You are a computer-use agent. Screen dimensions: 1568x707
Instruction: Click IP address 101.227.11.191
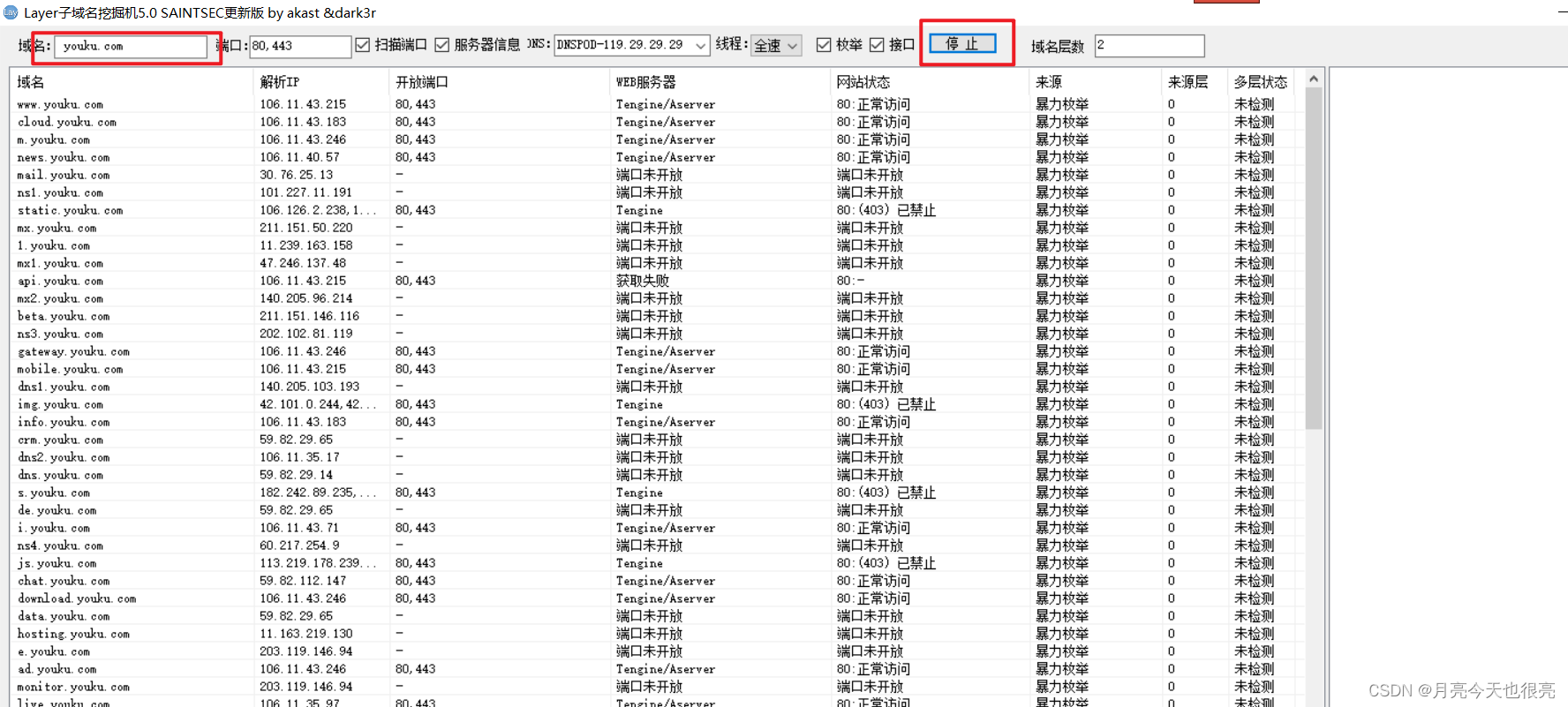(x=305, y=192)
